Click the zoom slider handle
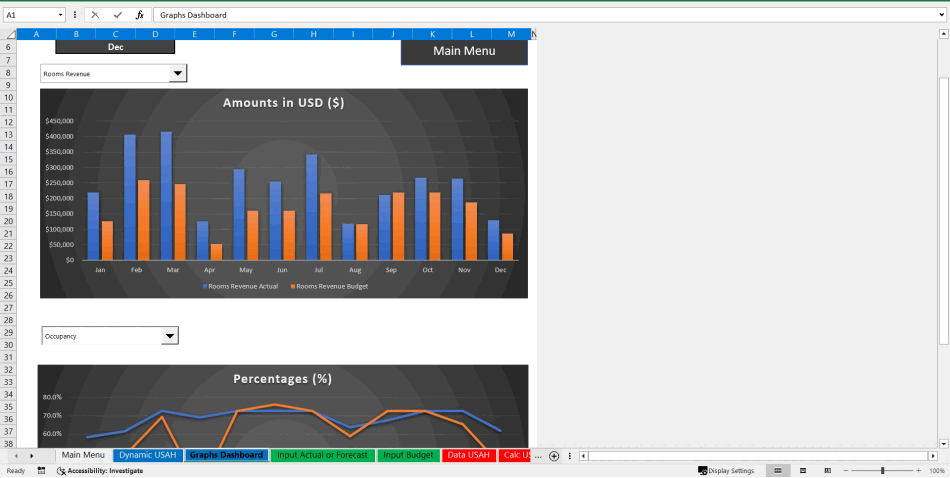Screen dimensions: 950x478 (883, 471)
